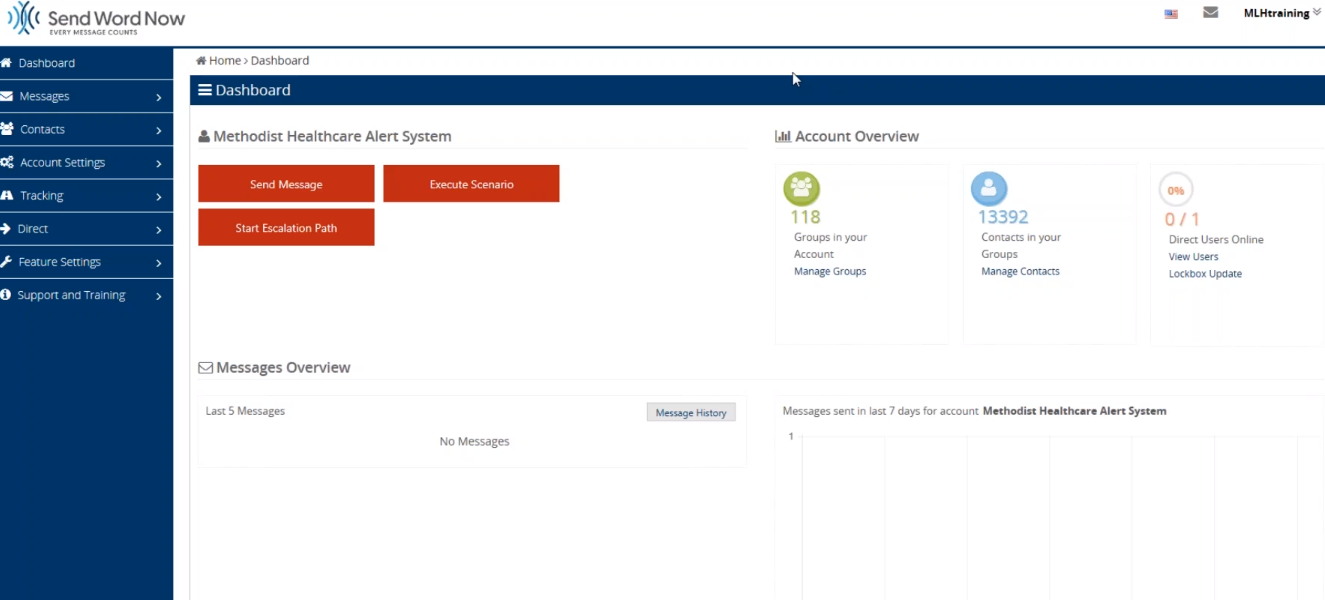Screen dimensions: 1325x600
Task: Click the Direct arrow icon in sidebar
Action: coord(6,228)
